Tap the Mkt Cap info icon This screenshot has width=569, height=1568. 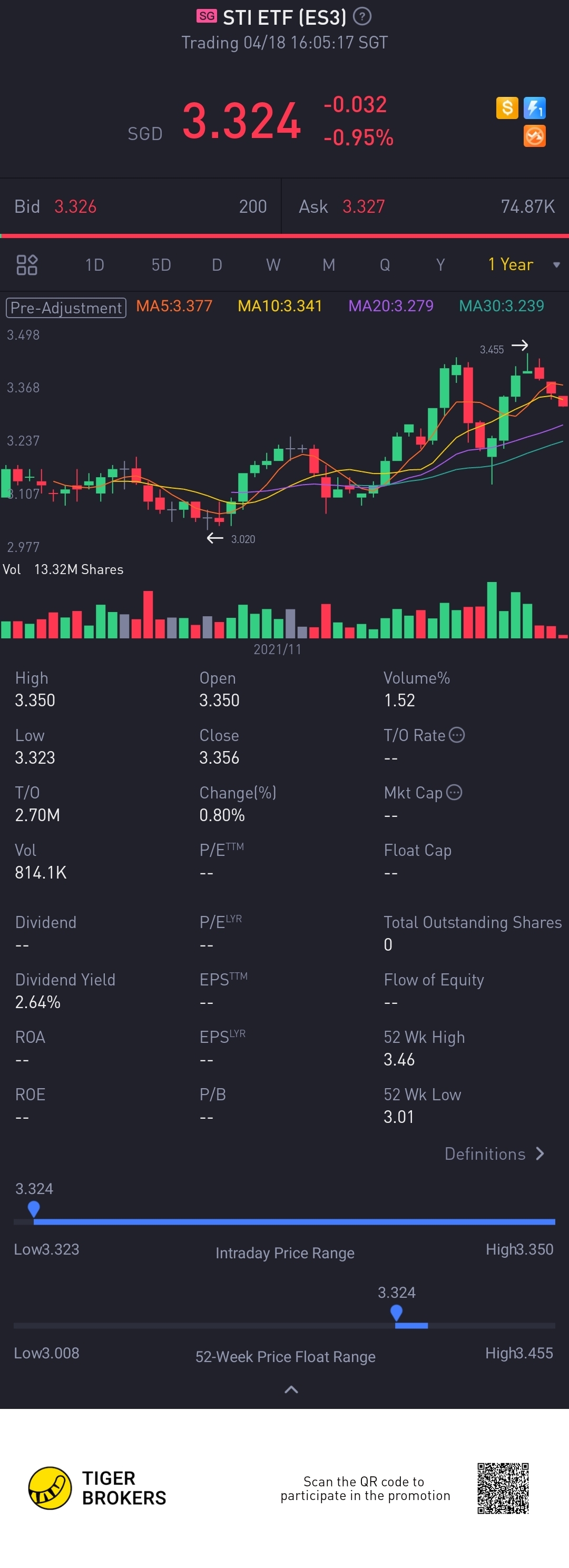(x=454, y=792)
